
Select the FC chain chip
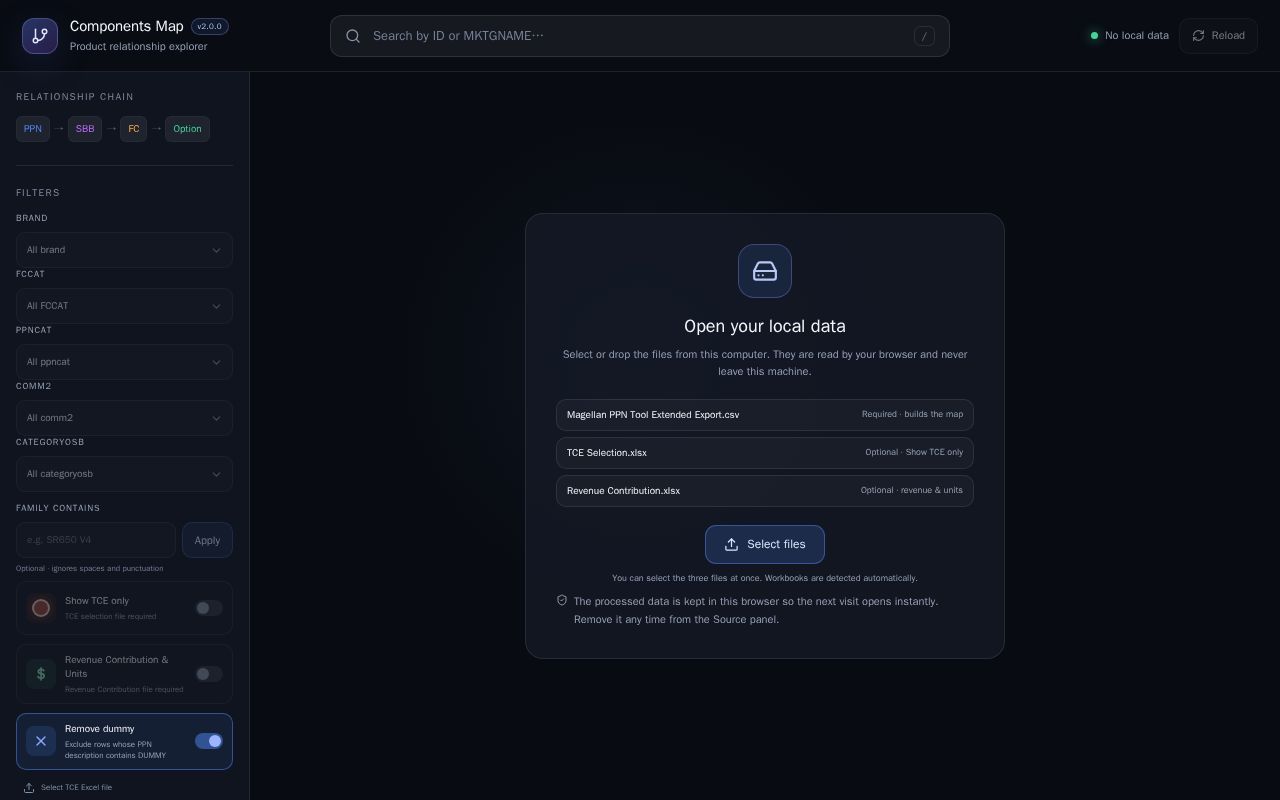(x=134, y=129)
